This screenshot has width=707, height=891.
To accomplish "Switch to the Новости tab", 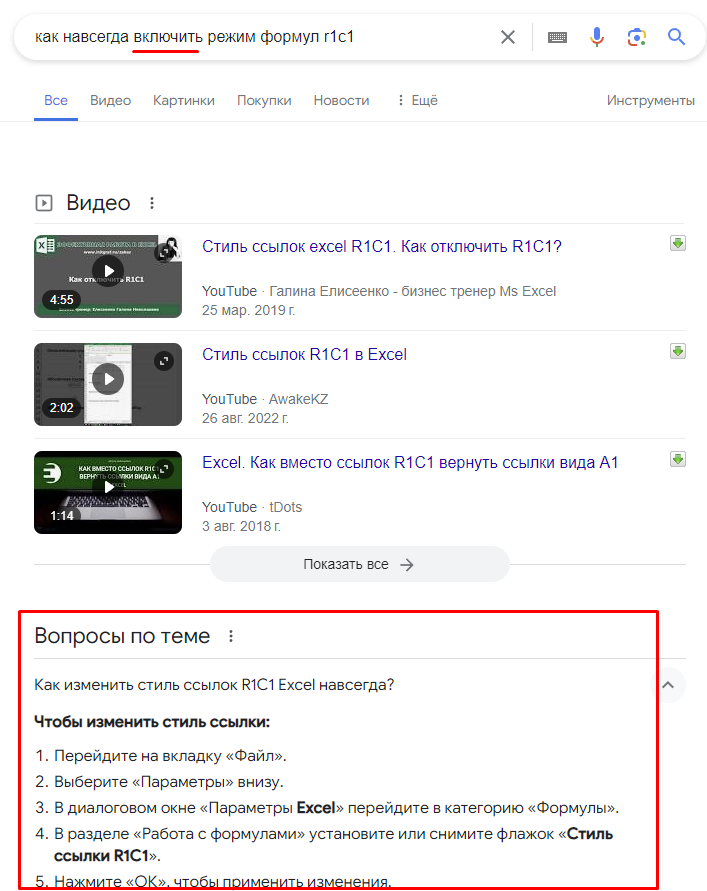I will [341, 100].
